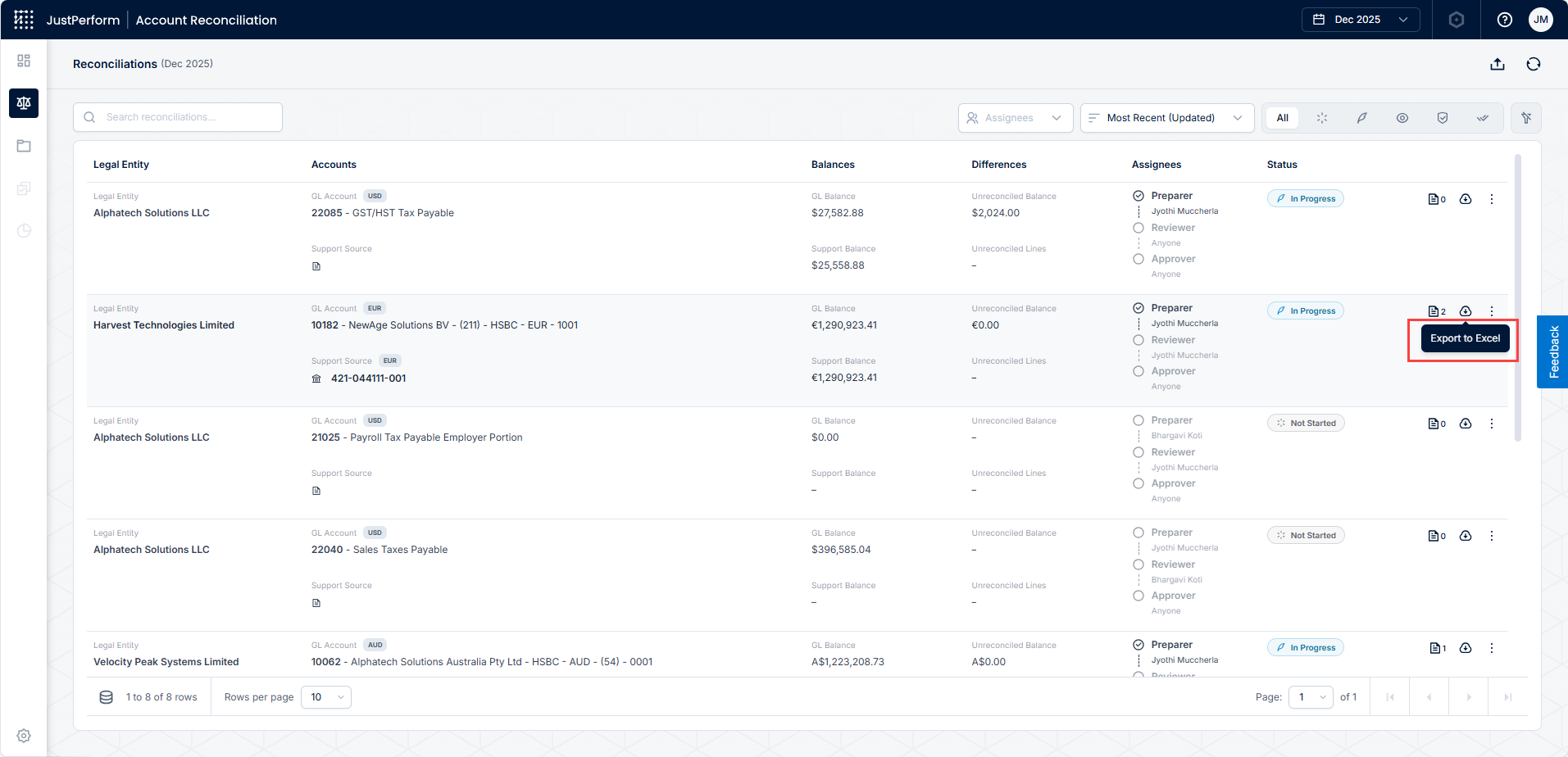Click the export icon for account 10182 row

click(1466, 311)
